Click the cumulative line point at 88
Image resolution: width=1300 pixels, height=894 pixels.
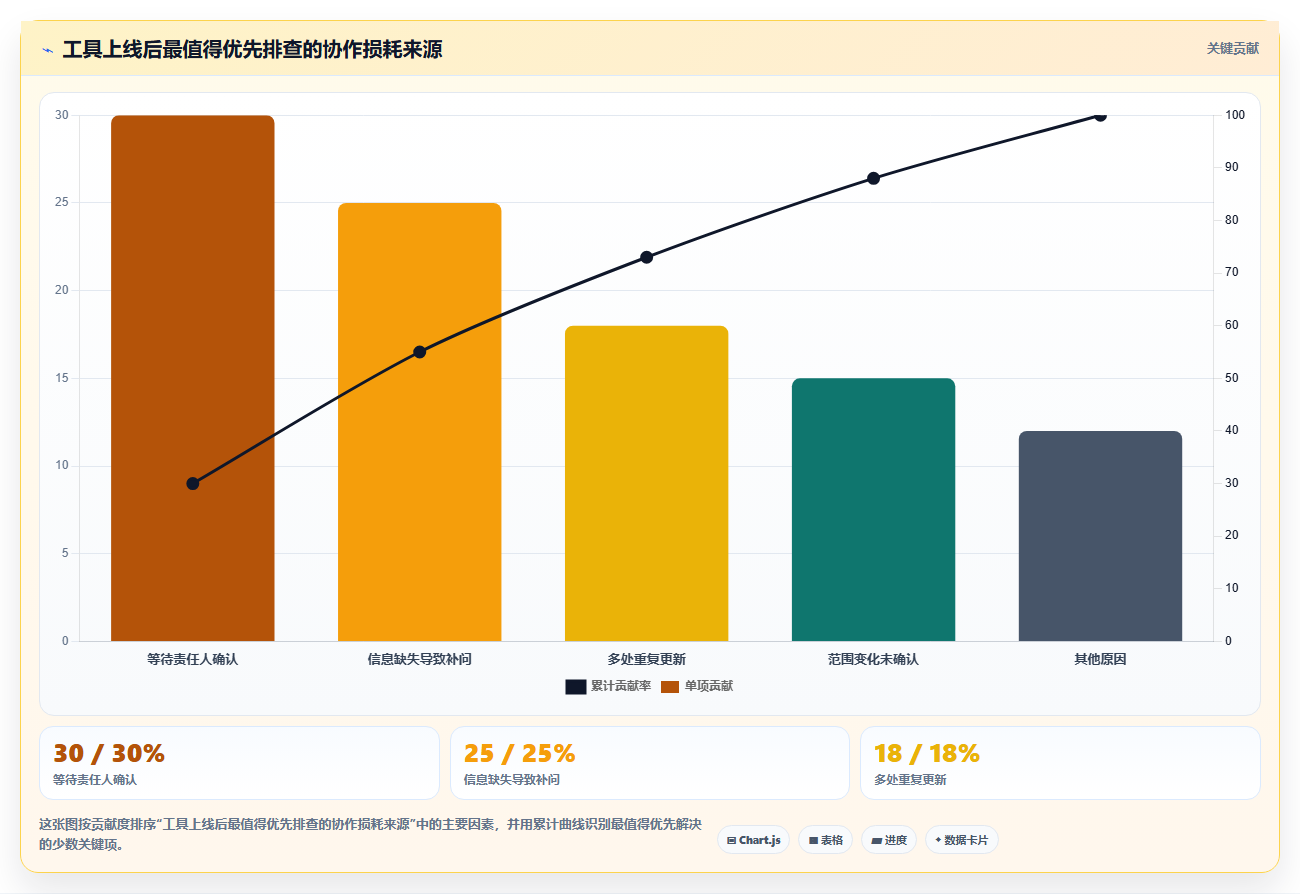pyautogui.click(x=873, y=178)
